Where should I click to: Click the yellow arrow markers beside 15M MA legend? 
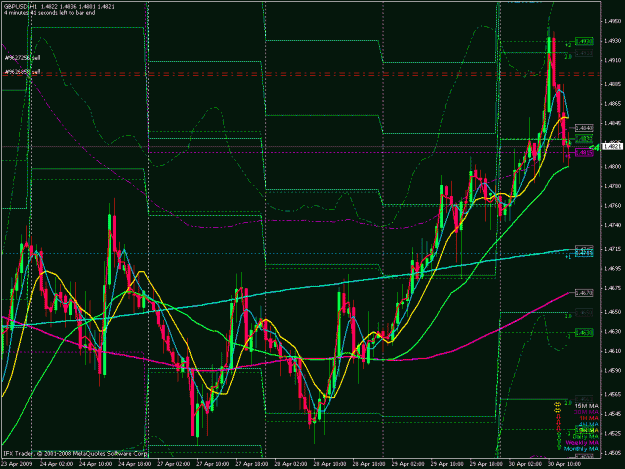coord(557,406)
